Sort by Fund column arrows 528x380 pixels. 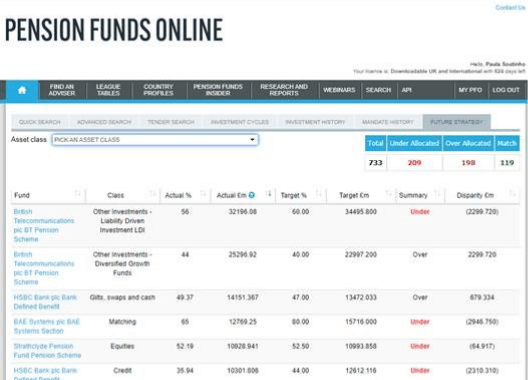tap(77, 193)
